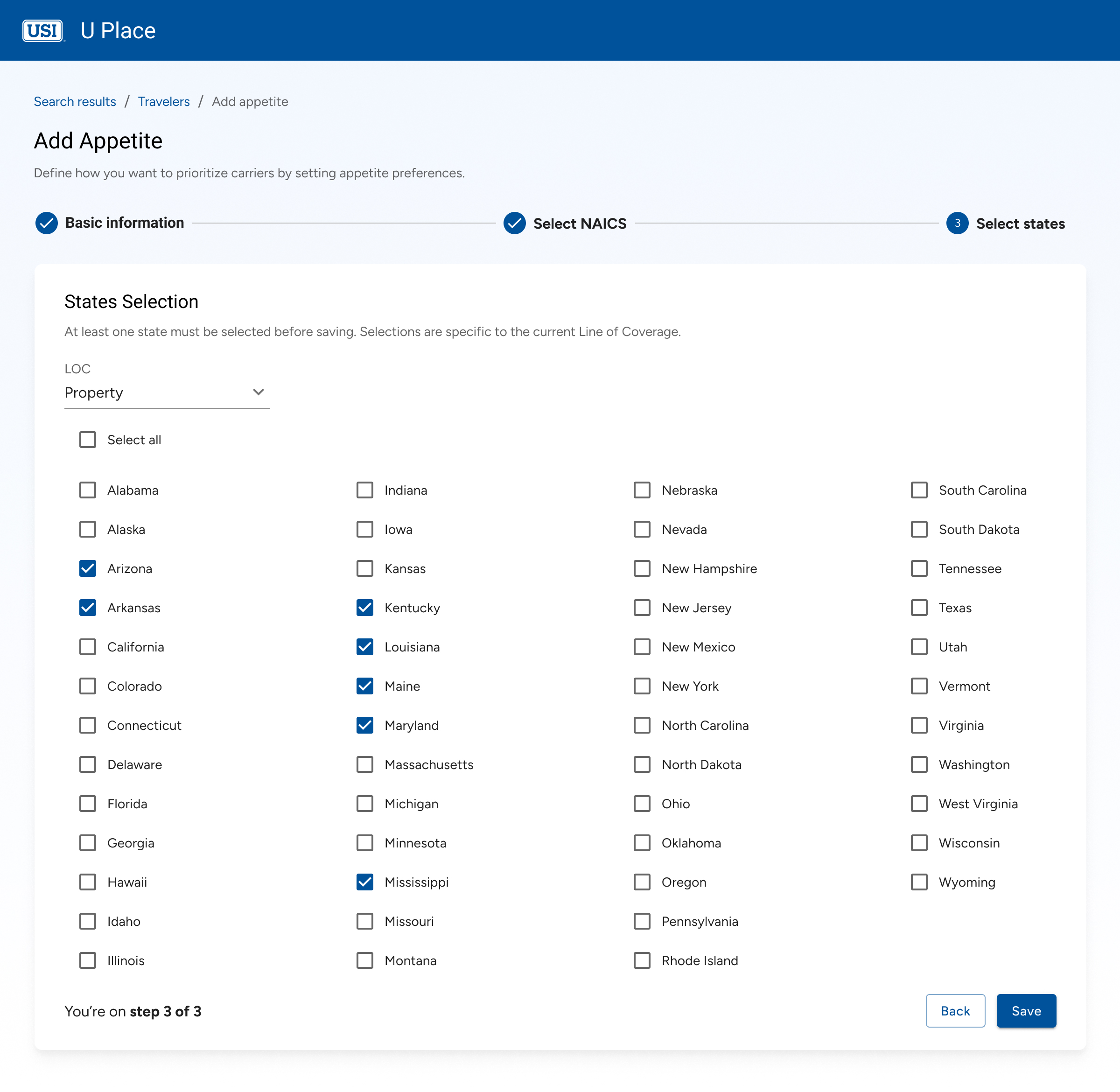The image size is (1120, 1092).
Task: Click the Idaho label text
Action: 124,921
